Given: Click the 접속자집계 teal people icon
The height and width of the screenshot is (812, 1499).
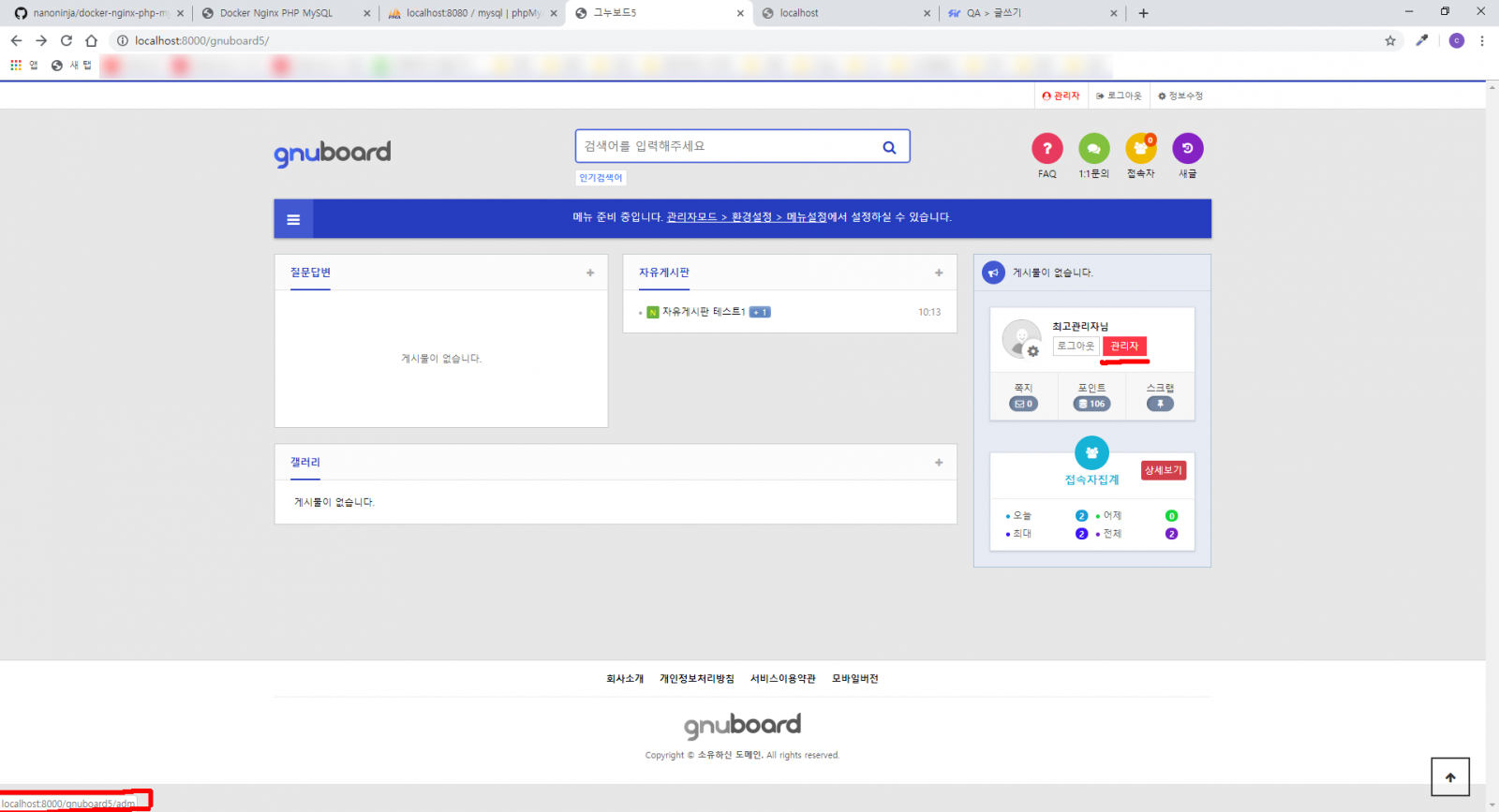Looking at the screenshot, I should [x=1091, y=453].
